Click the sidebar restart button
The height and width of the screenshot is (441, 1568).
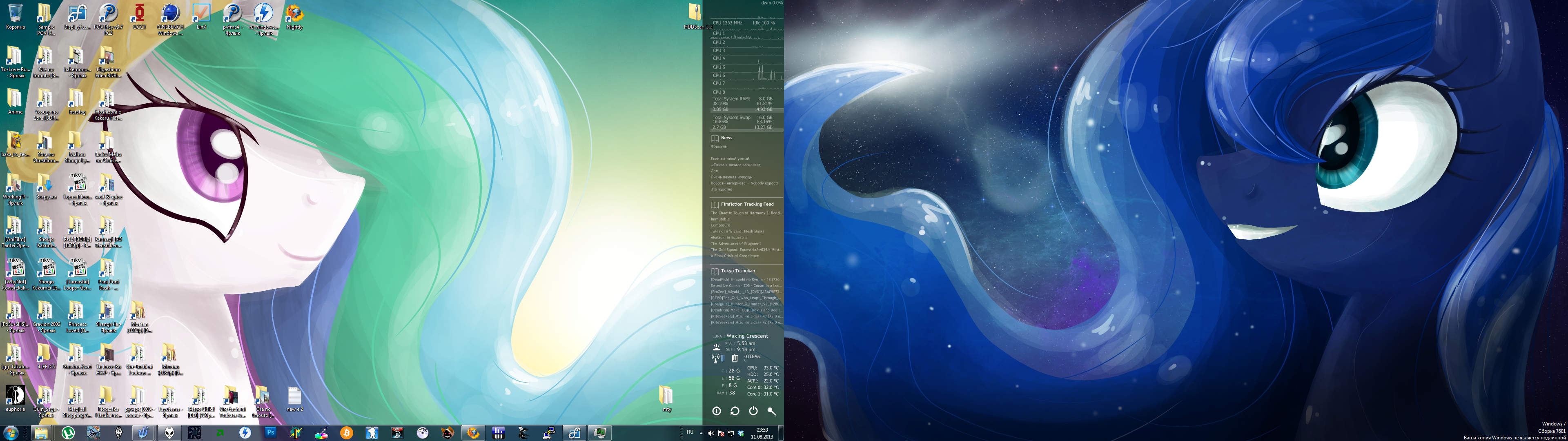tap(735, 411)
